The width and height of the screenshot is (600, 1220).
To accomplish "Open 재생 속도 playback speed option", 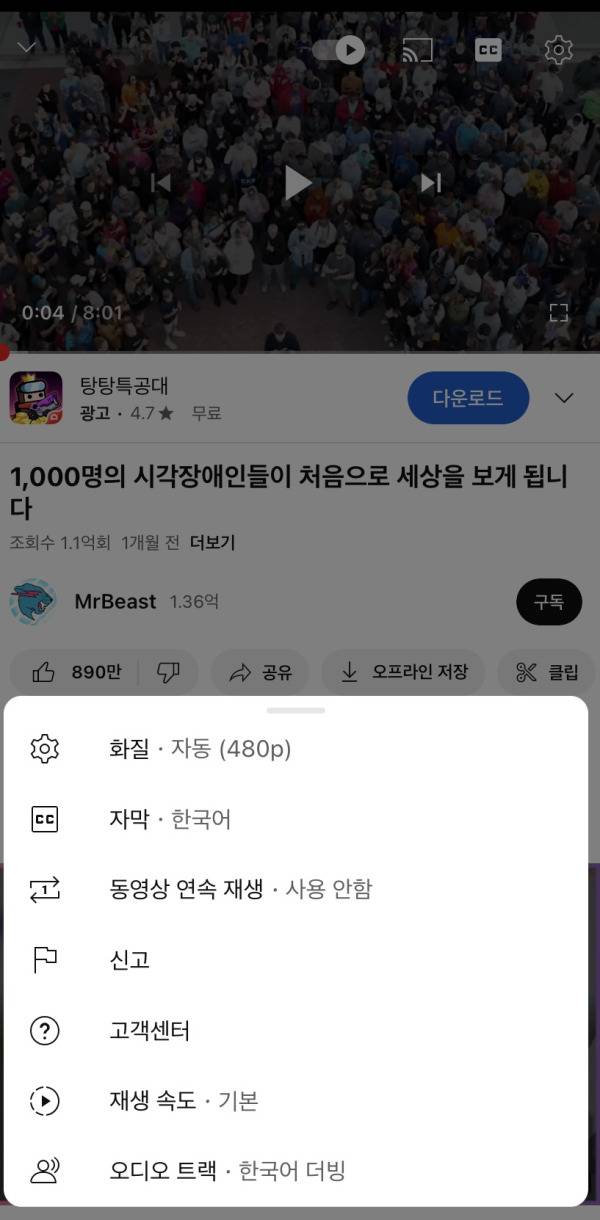I will [296, 1101].
